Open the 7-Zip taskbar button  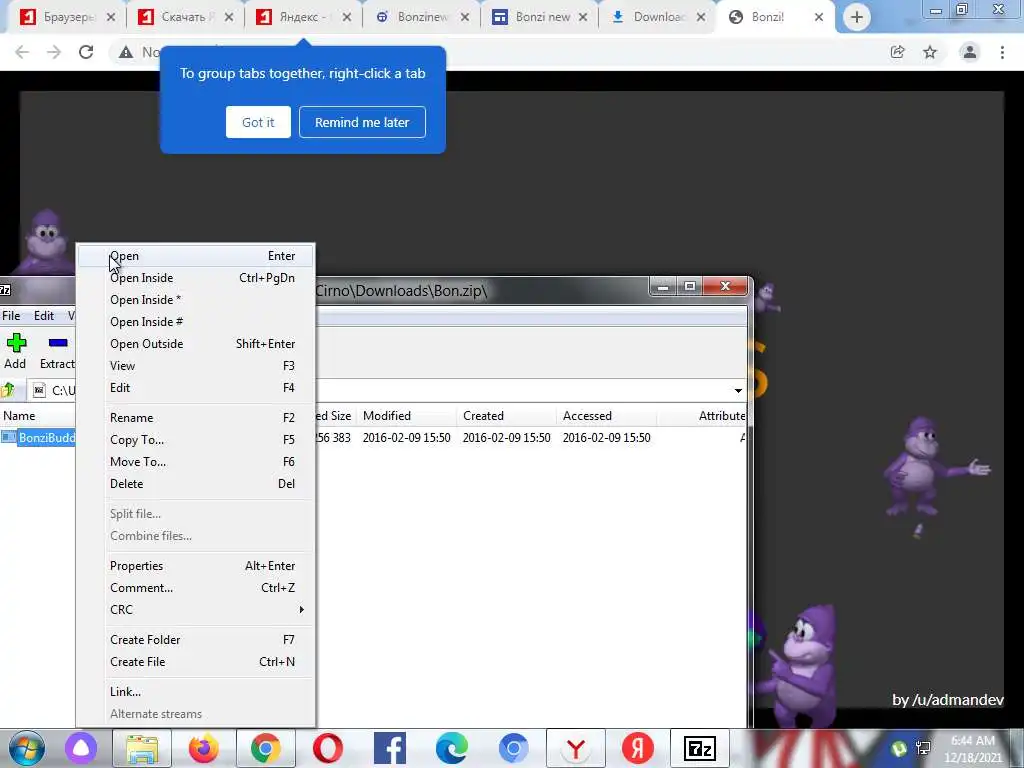[x=699, y=748]
